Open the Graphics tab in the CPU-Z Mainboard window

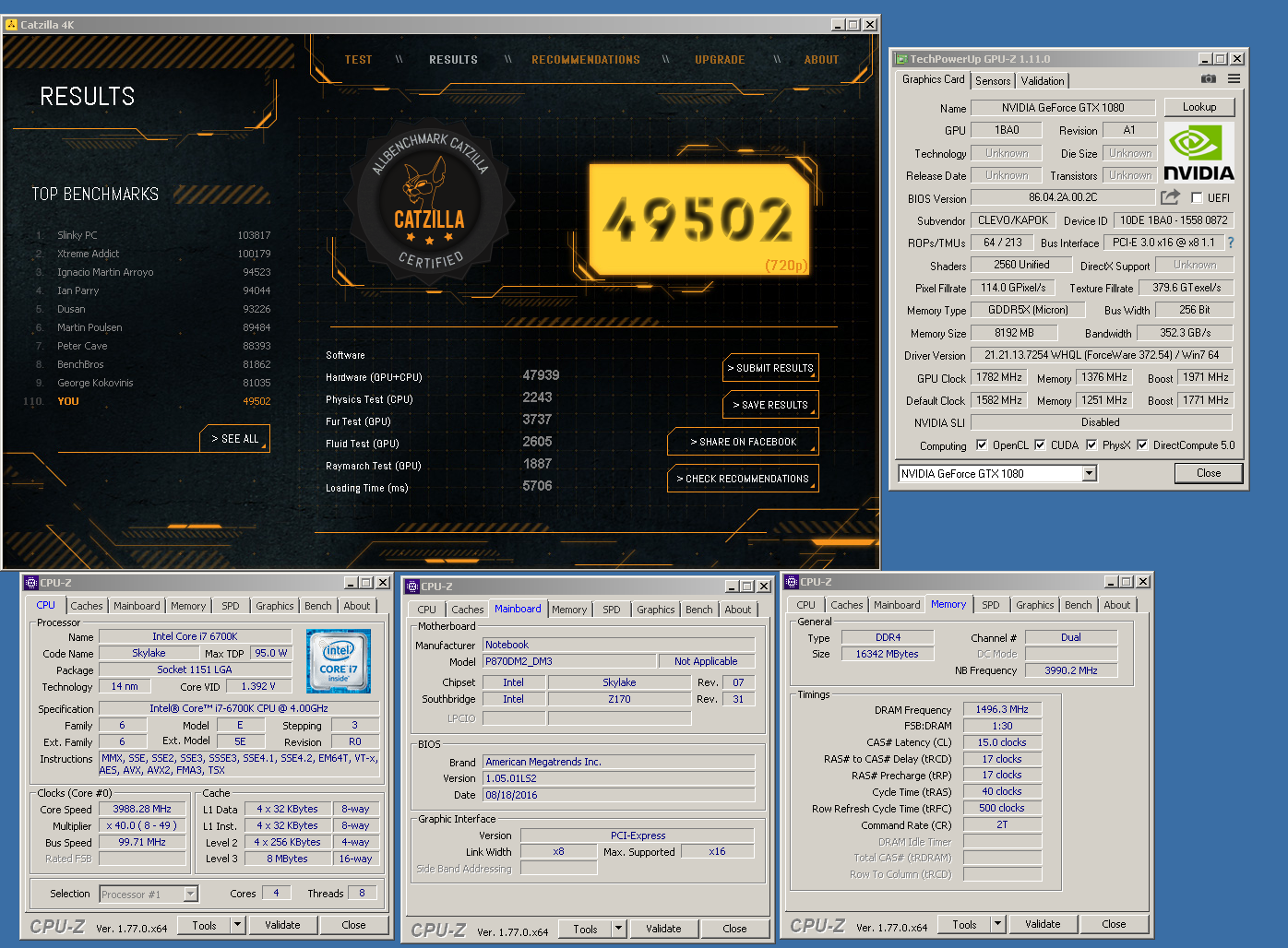[656, 610]
